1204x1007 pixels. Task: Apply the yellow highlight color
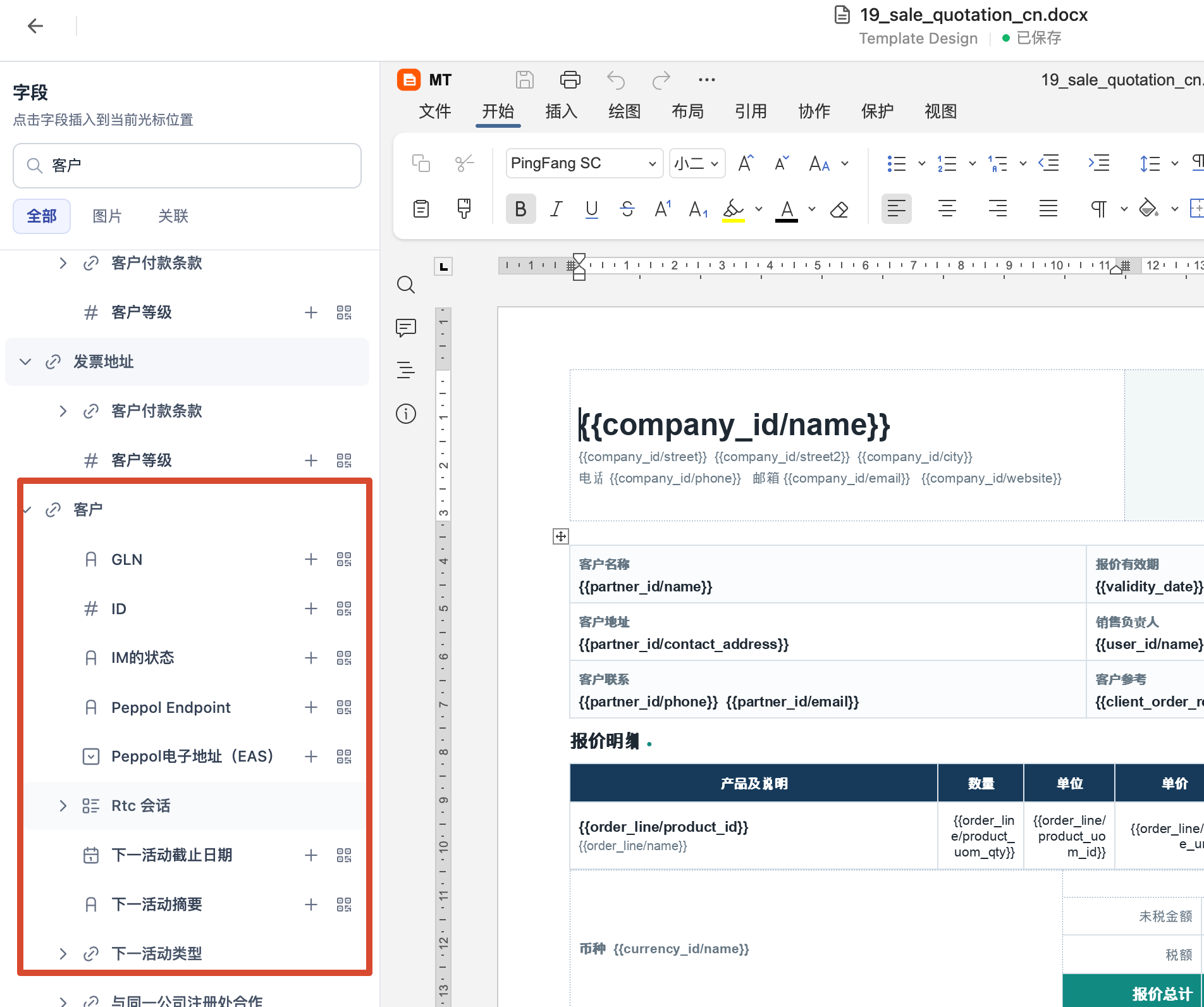point(734,209)
